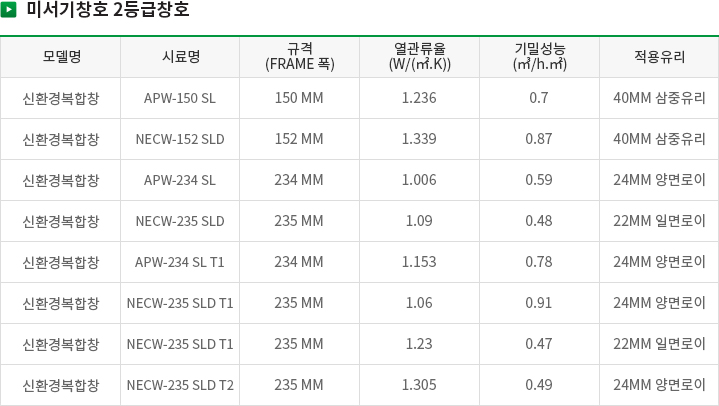Select the 적용유리 column header
Screen dimensions: 719x406
click(659, 57)
